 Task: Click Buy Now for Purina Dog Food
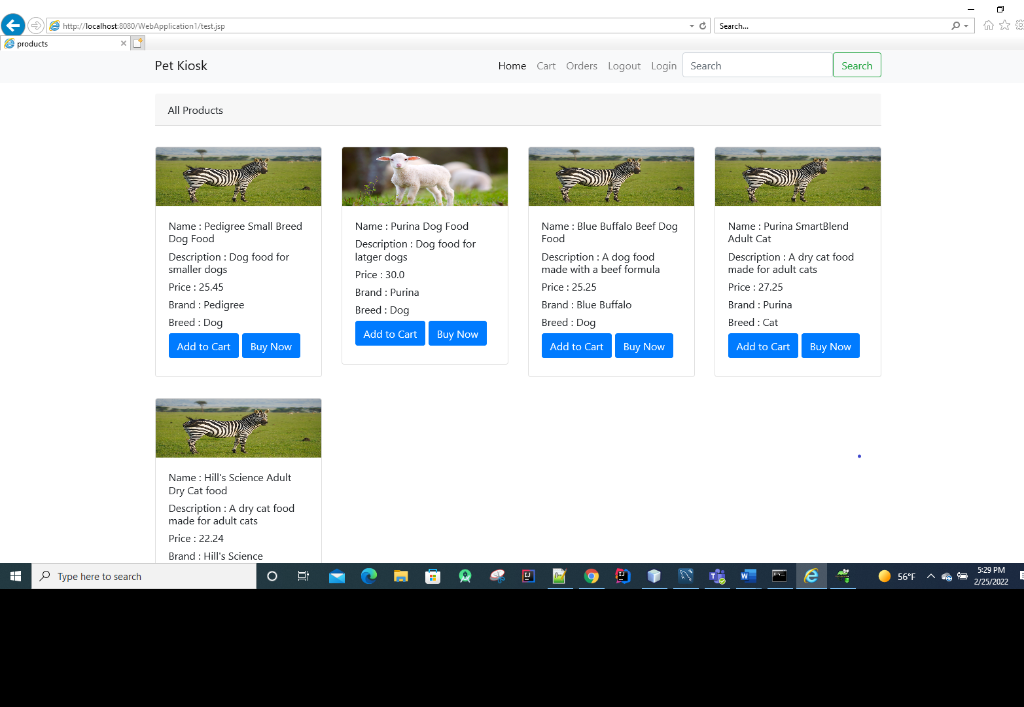[458, 334]
